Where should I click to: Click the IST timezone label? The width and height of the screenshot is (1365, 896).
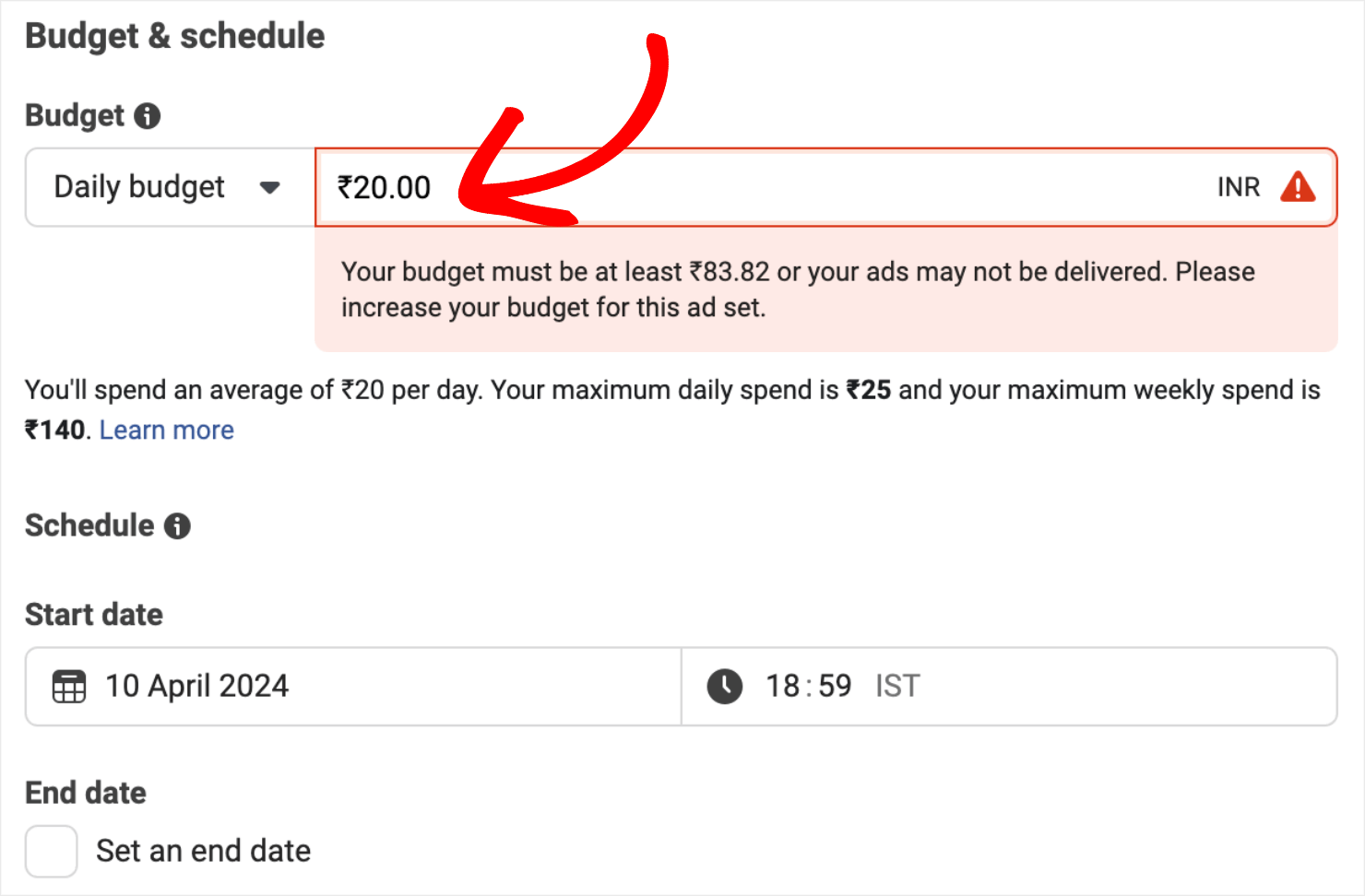tap(897, 687)
